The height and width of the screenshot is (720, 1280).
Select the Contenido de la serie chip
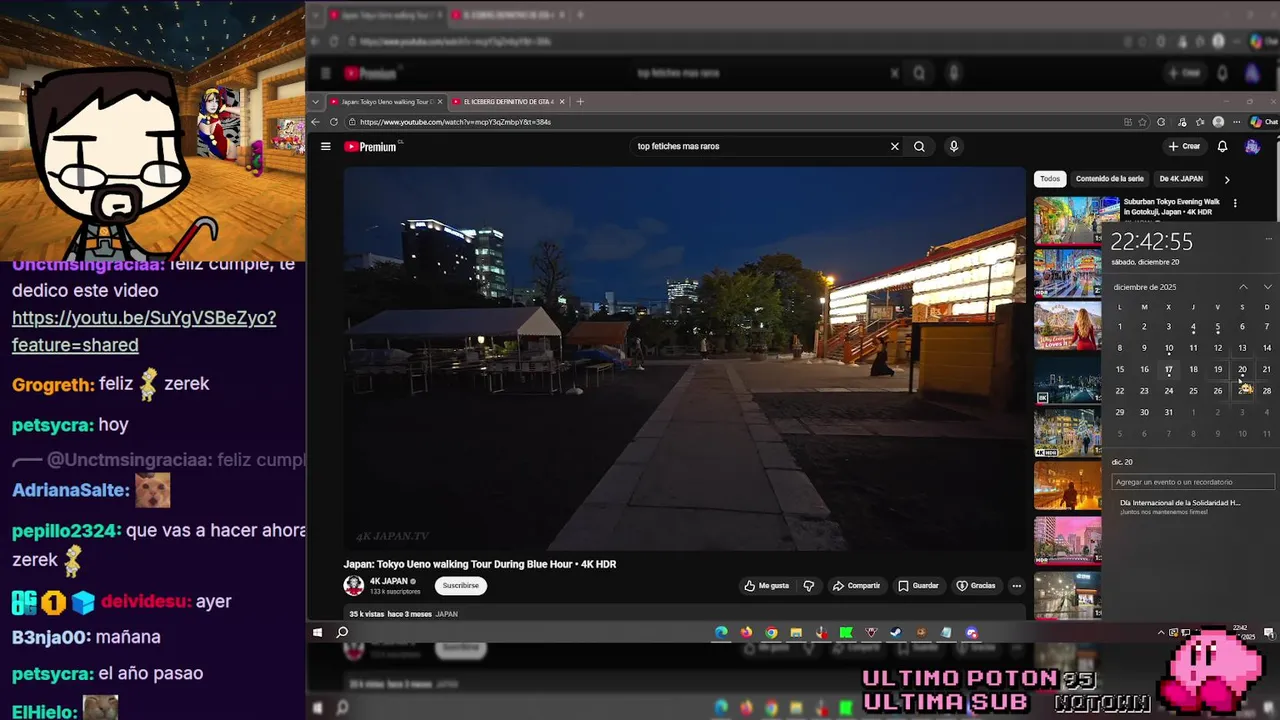click(x=1109, y=179)
